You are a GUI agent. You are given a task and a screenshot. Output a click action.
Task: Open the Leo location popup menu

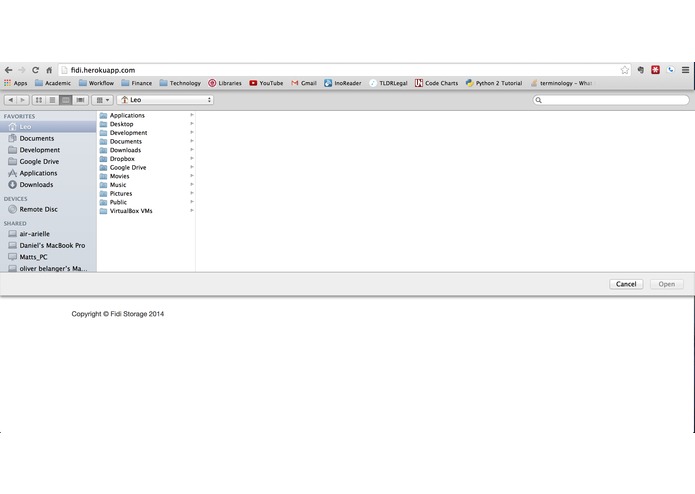point(165,100)
